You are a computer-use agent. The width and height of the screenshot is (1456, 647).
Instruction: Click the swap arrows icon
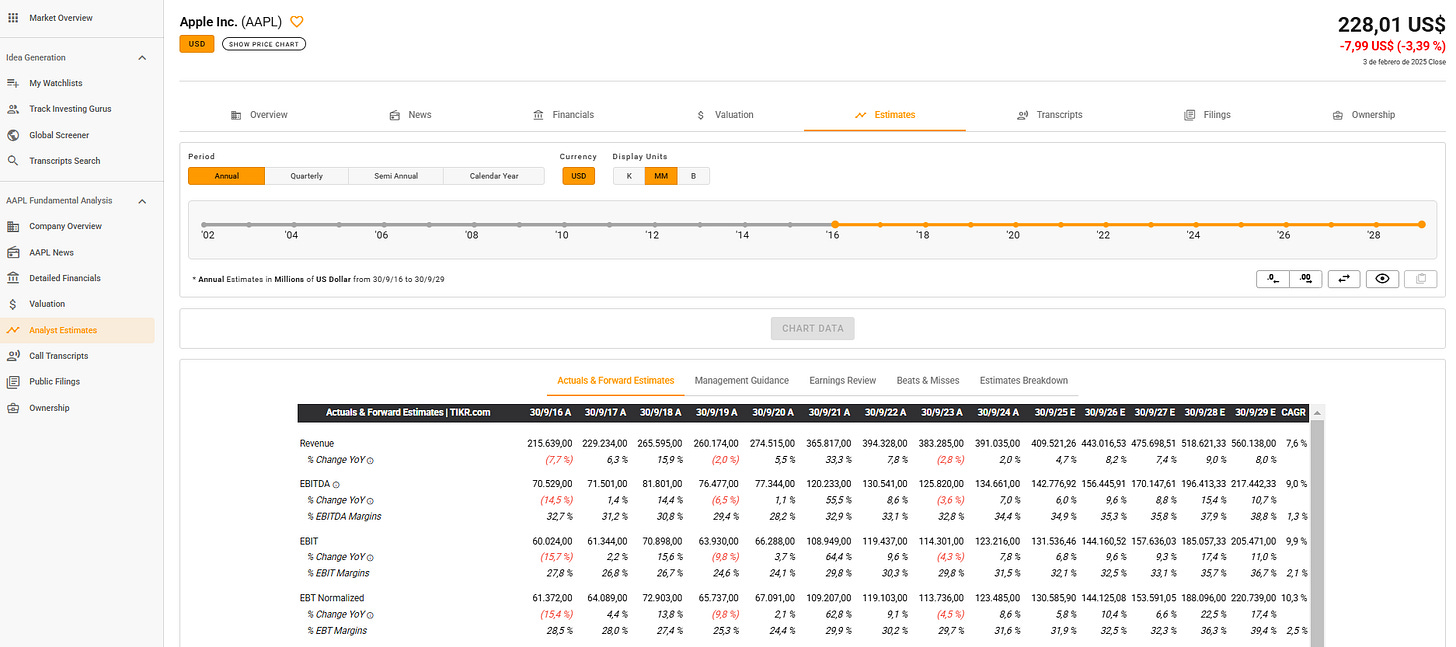[1343, 279]
